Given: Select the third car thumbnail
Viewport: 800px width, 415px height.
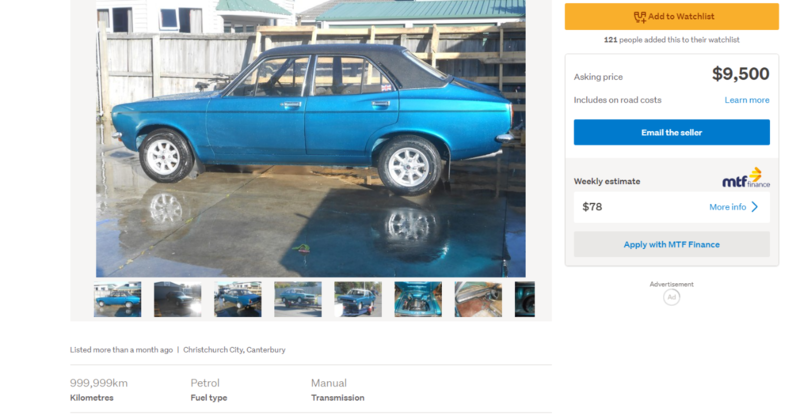Looking at the screenshot, I should click(238, 299).
